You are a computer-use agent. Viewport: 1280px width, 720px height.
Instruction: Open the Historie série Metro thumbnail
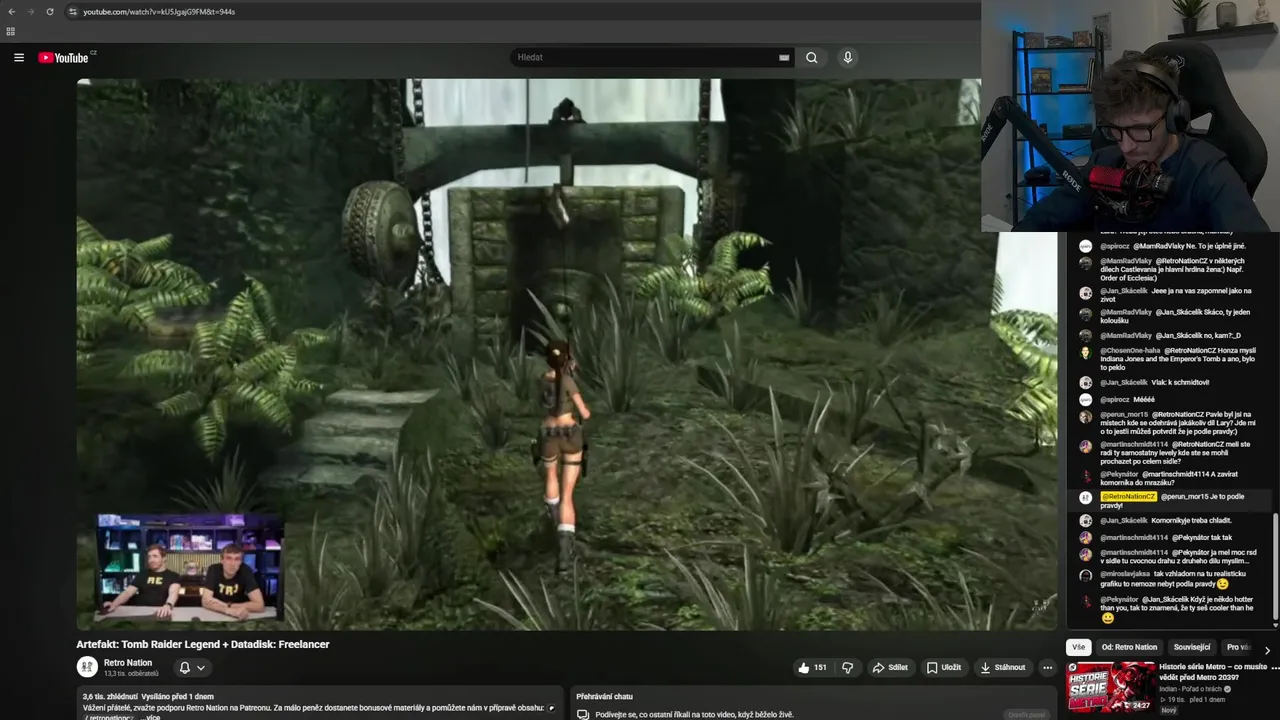pyautogui.click(x=1111, y=687)
